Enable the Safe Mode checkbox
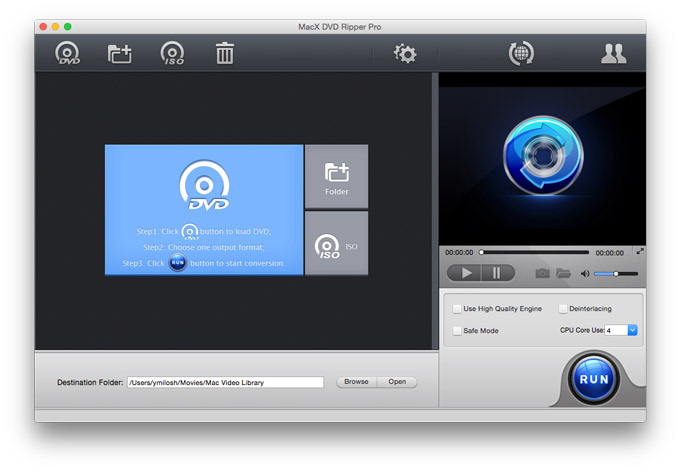The width and height of the screenshot is (680, 471). coord(457,330)
